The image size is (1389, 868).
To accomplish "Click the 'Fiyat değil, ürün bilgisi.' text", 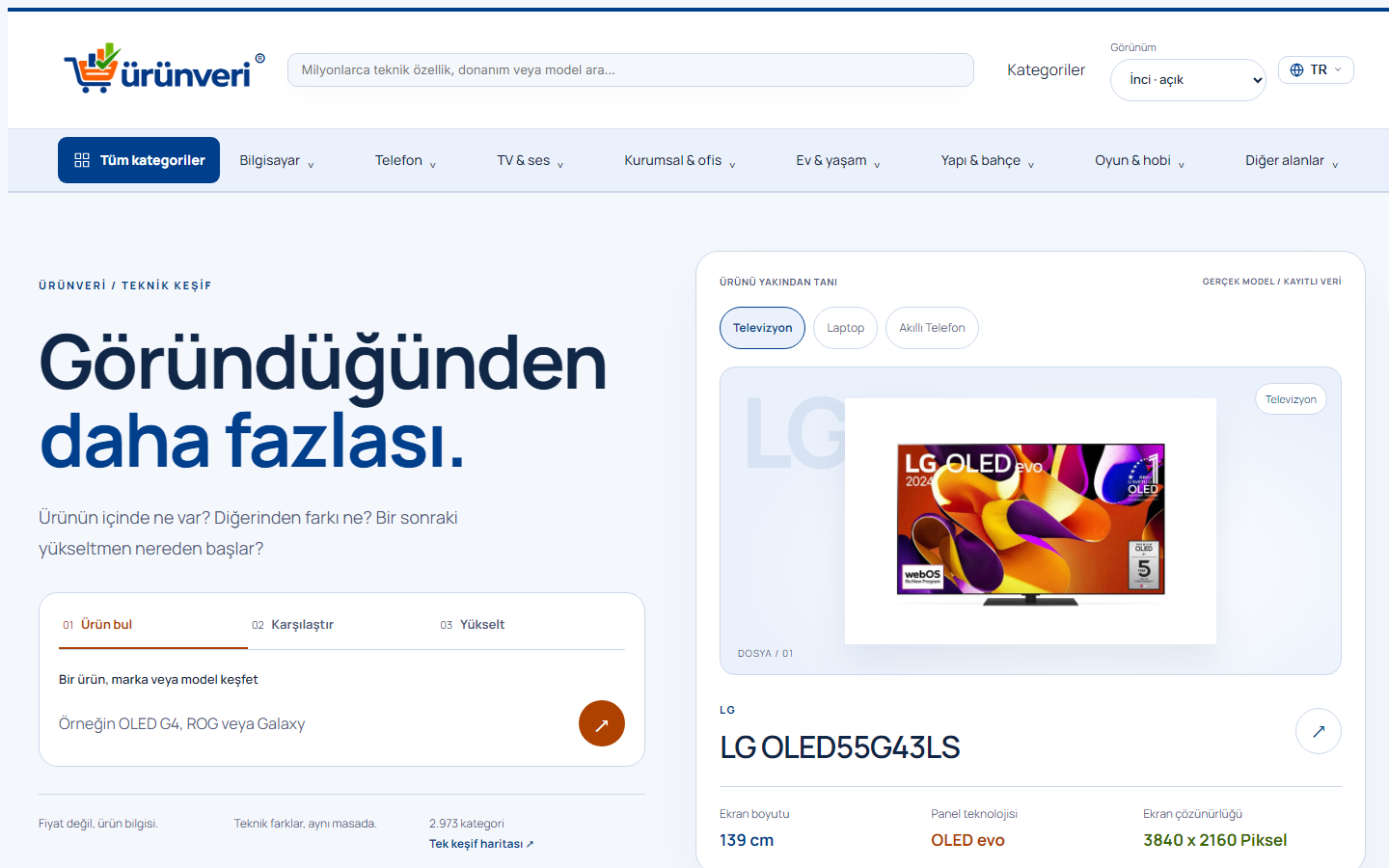I will point(98,824).
